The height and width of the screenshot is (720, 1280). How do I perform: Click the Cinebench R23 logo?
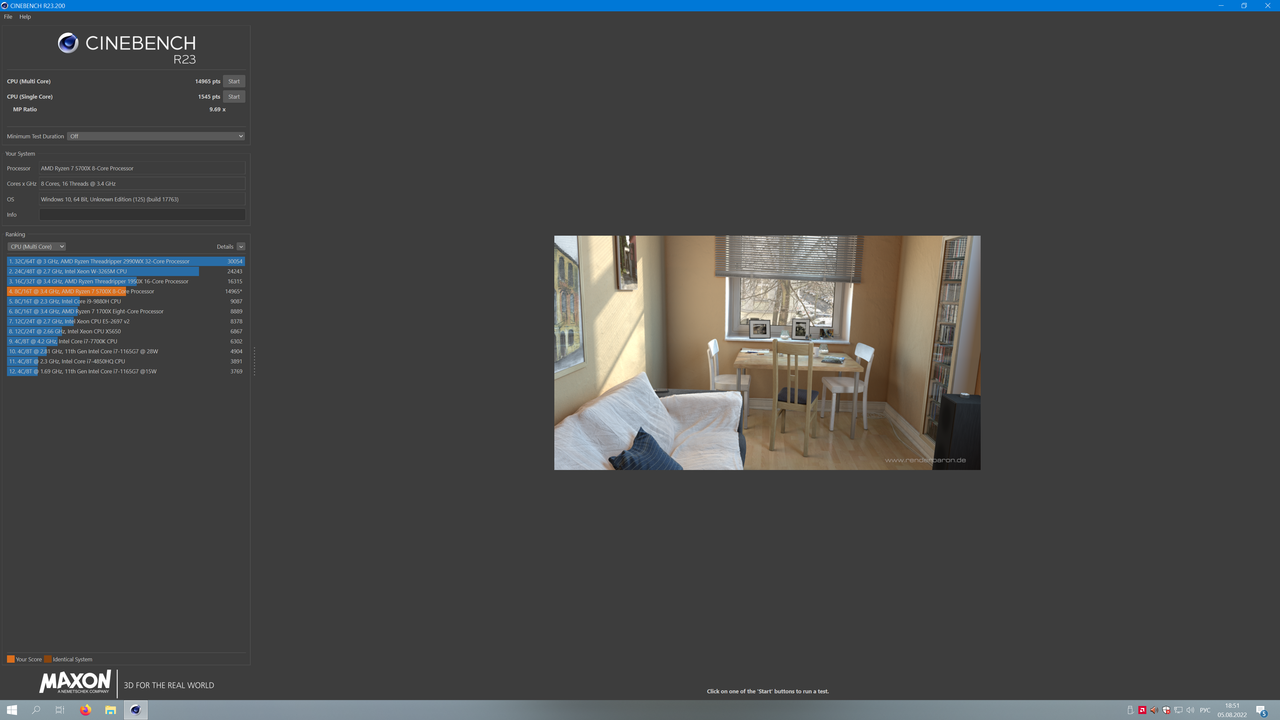(126, 46)
